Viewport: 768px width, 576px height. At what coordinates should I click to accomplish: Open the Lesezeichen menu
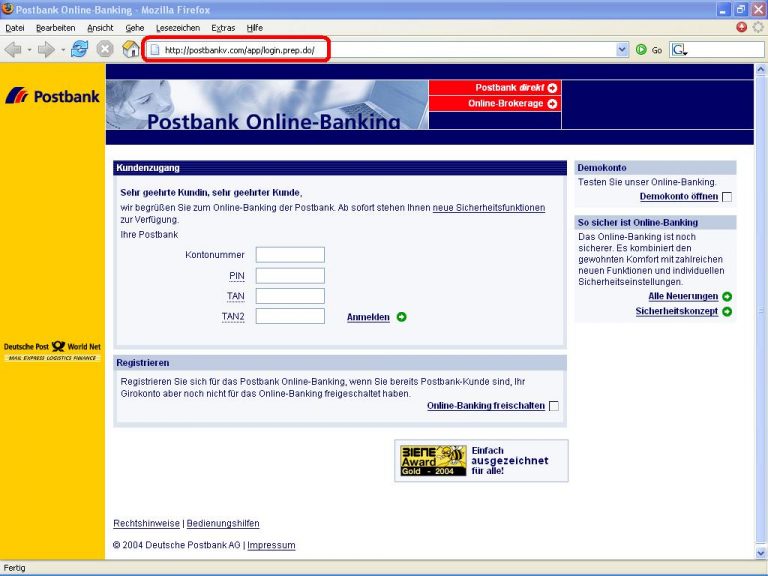click(179, 28)
